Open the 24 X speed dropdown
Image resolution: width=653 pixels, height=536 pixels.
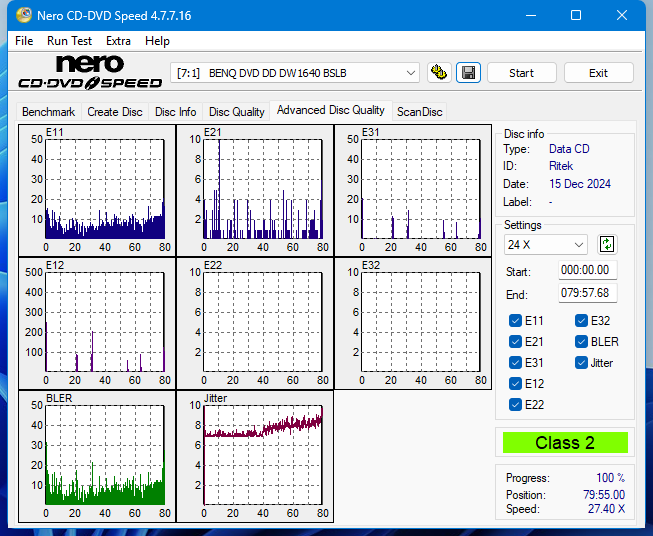point(546,244)
